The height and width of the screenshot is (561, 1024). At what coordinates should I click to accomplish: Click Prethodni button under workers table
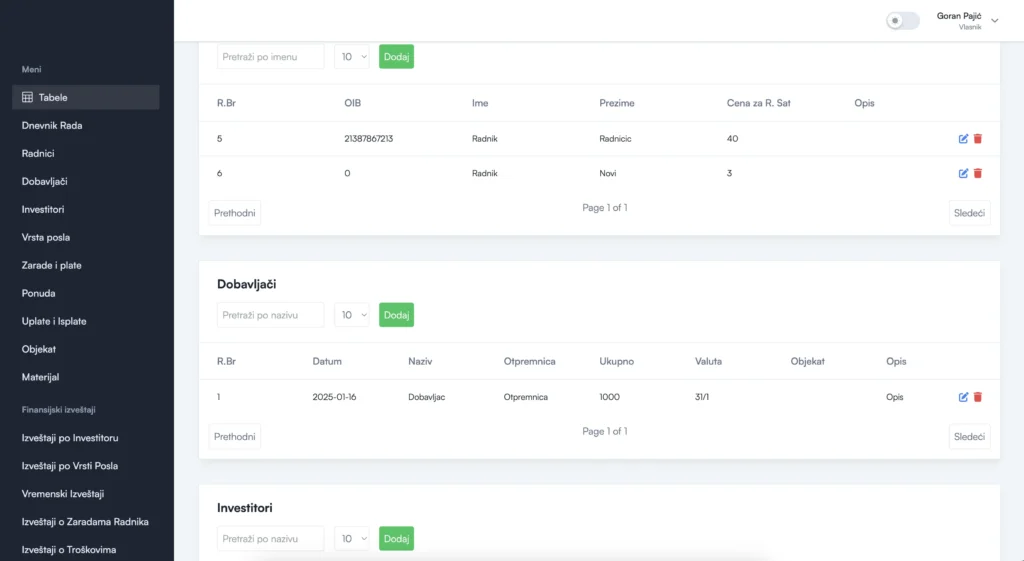[235, 213]
